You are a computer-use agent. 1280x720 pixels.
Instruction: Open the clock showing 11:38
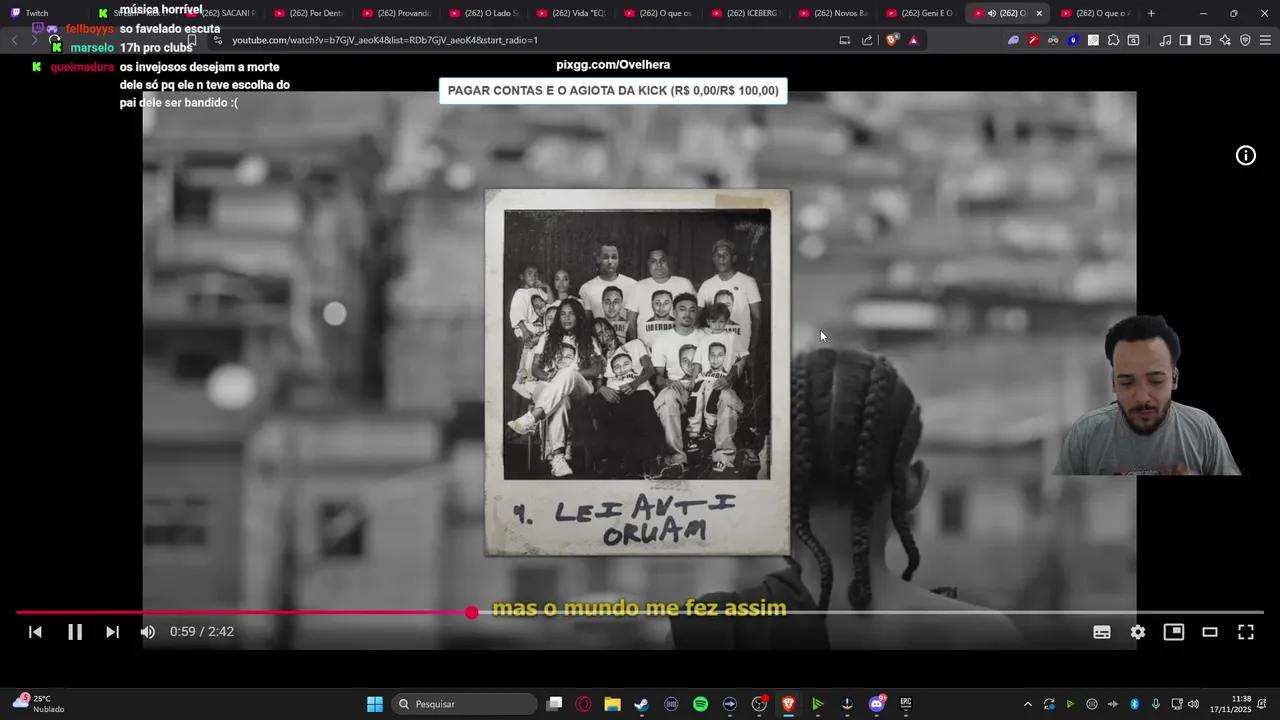(x=1230, y=704)
